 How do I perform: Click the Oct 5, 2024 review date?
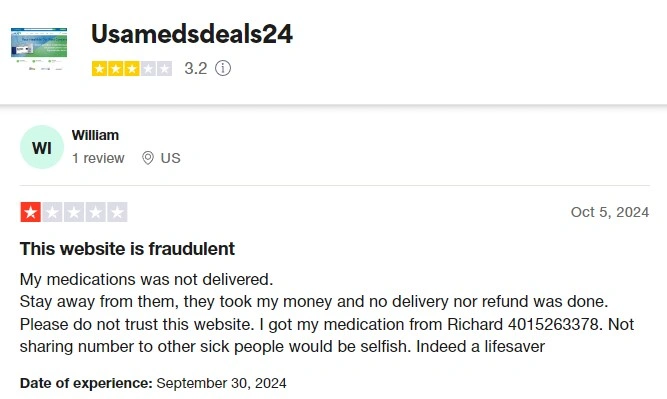point(610,212)
